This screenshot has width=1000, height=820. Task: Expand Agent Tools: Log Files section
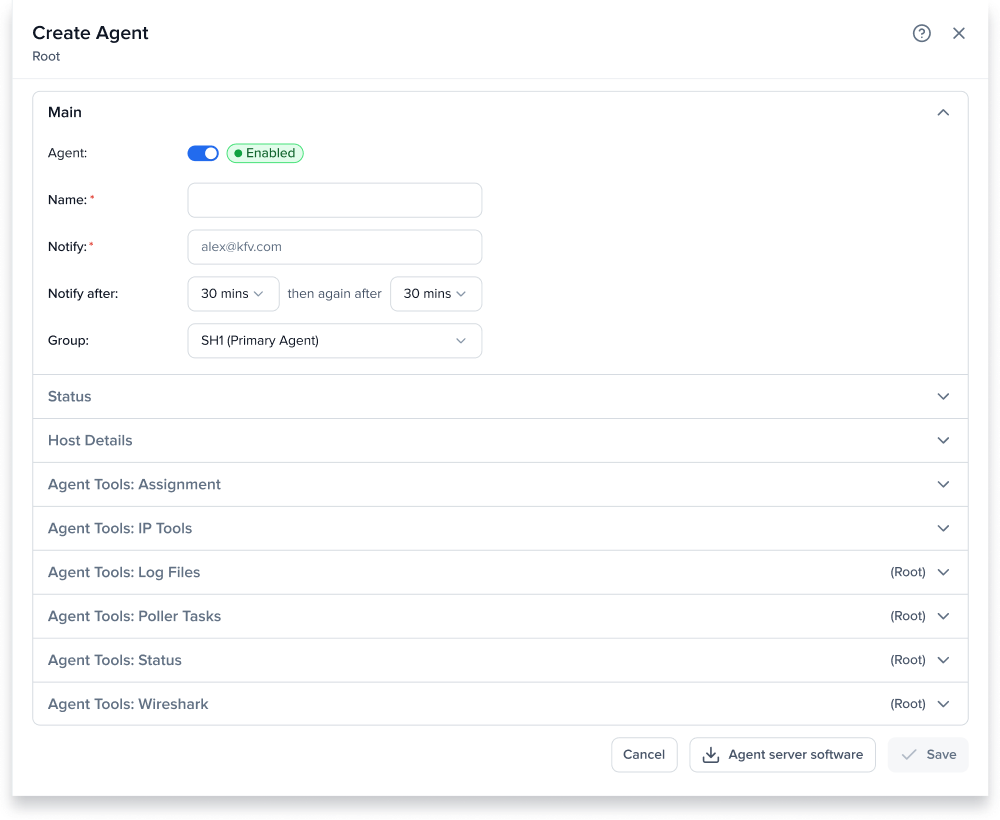(500, 573)
